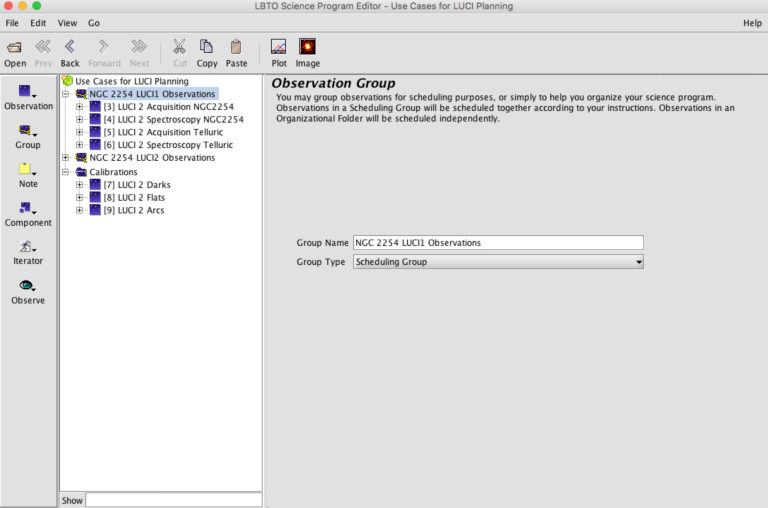Click the observation icon for [5] LUCI 2 Acquisition Telluric
This screenshot has height=508, width=768.
click(95, 132)
